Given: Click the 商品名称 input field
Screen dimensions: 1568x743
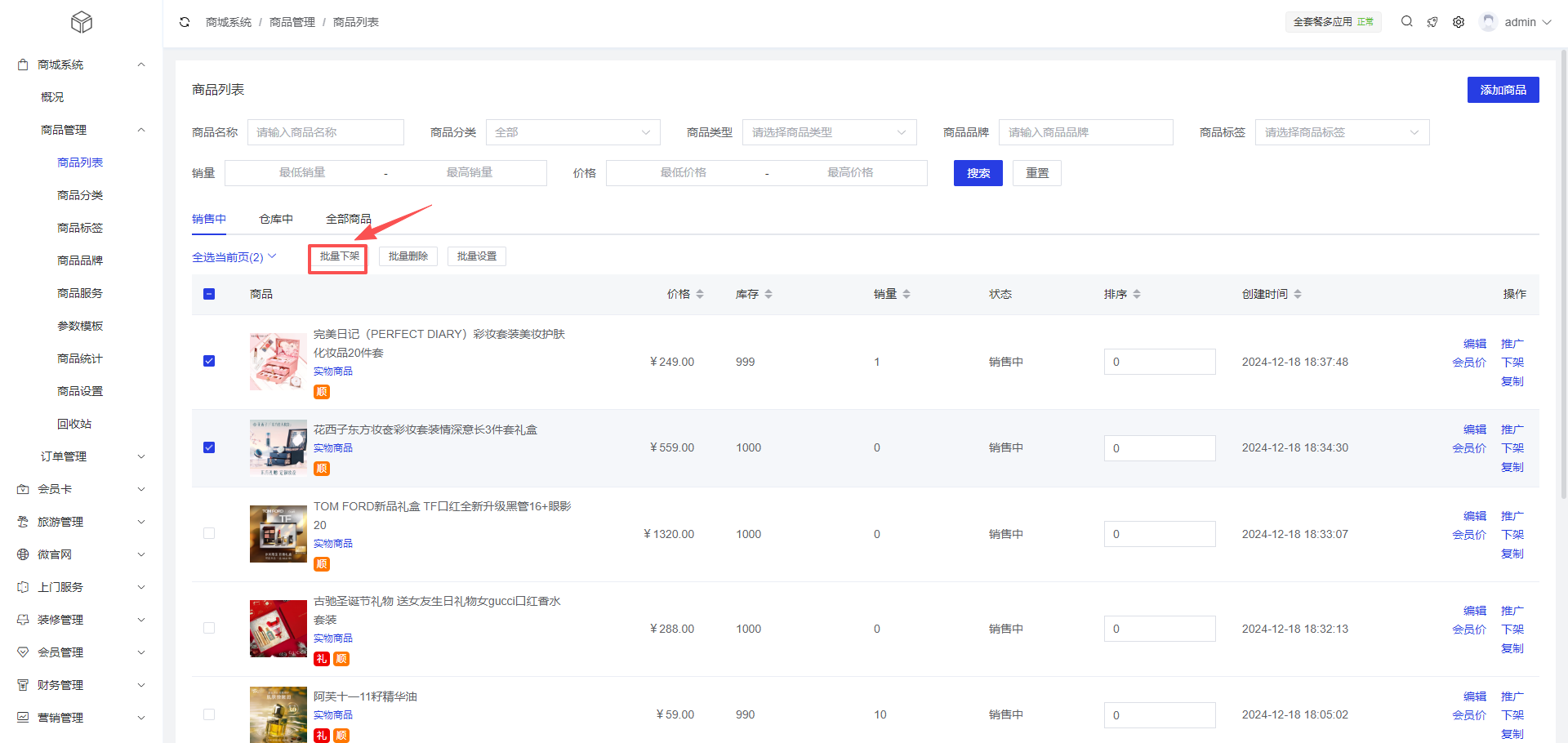Looking at the screenshot, I should [326, 132].
